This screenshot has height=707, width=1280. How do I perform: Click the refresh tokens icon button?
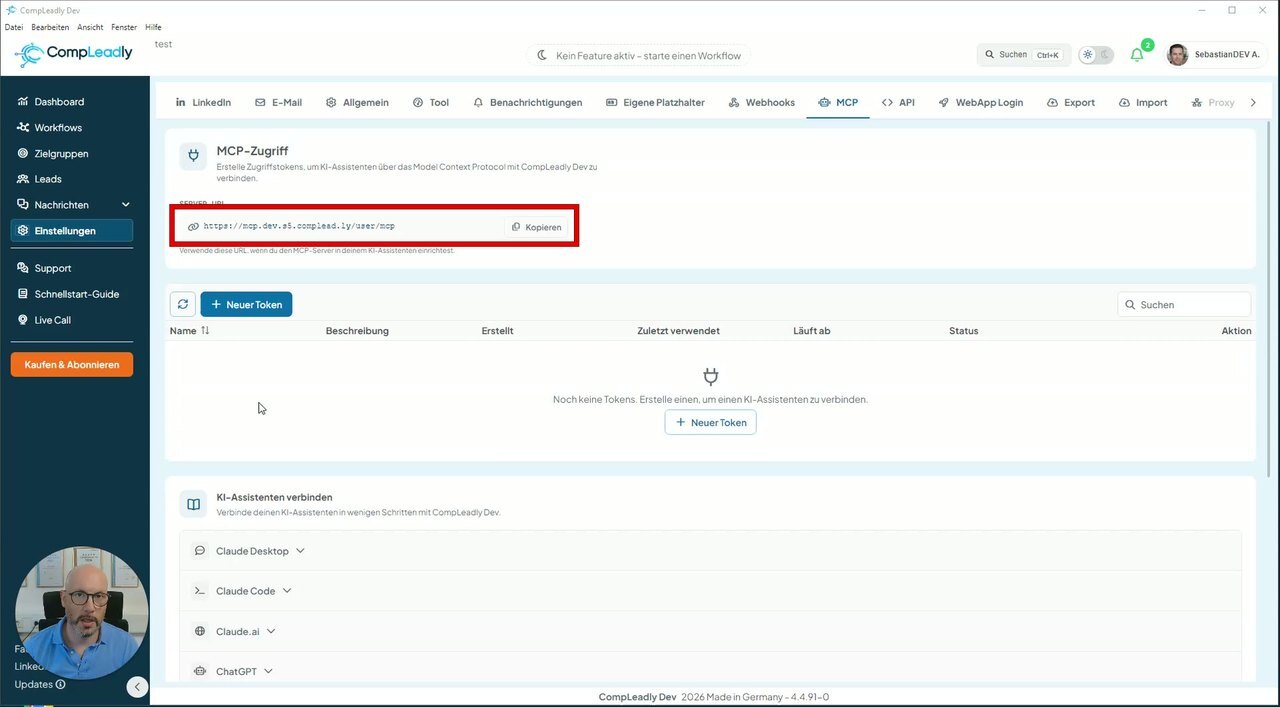183,304
